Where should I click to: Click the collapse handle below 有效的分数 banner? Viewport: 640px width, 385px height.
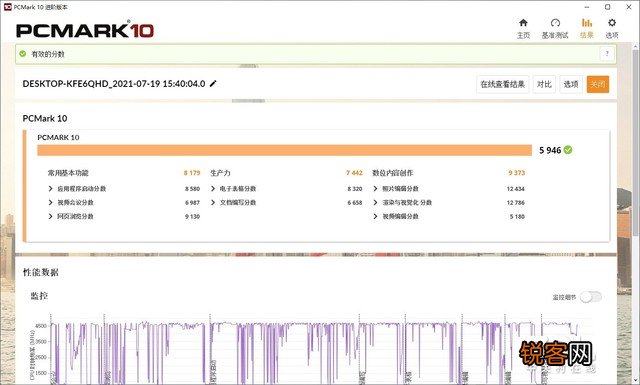(248, 66)
